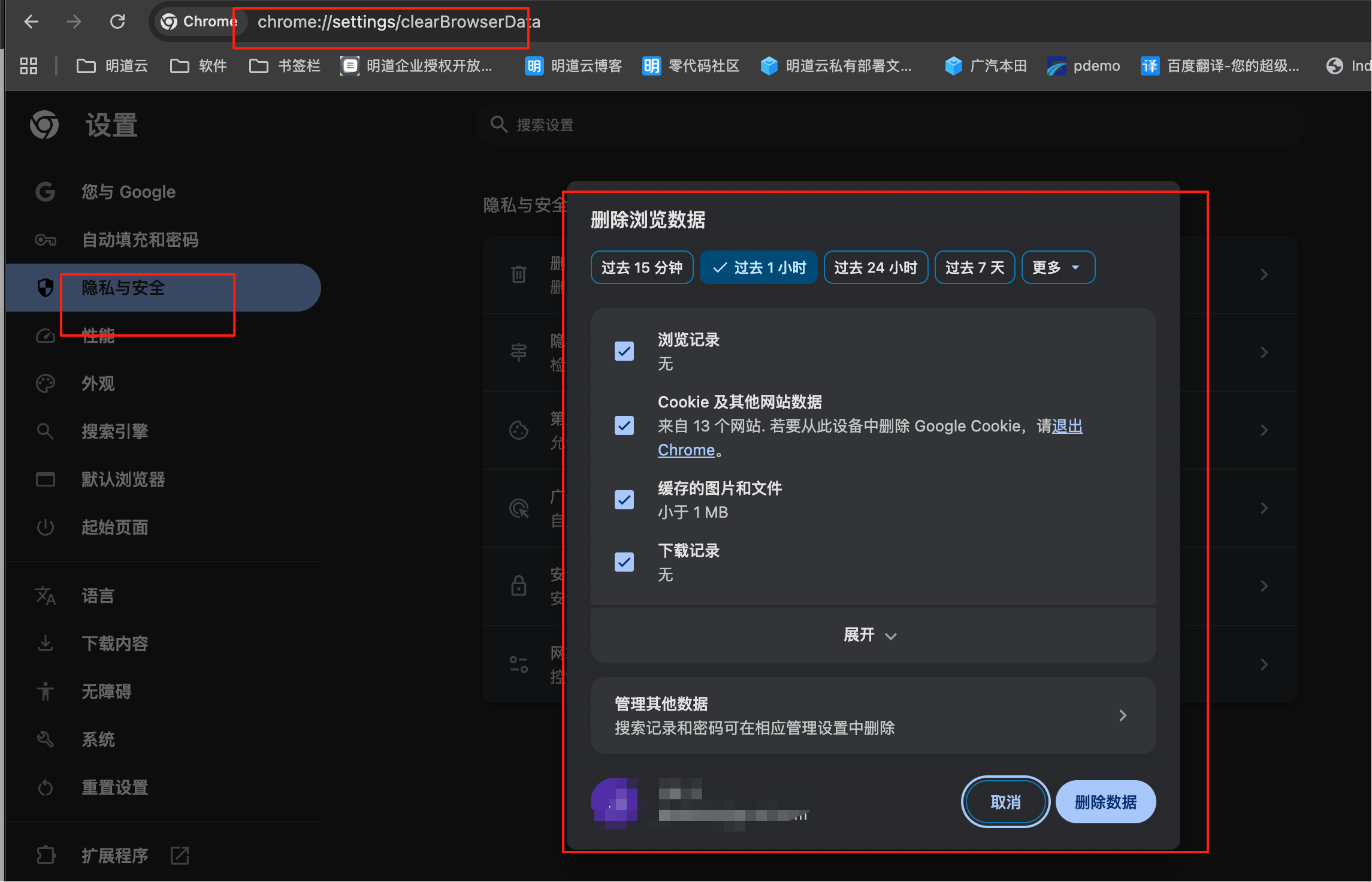Open 扩展程序 external link icon

click(180, 855)
